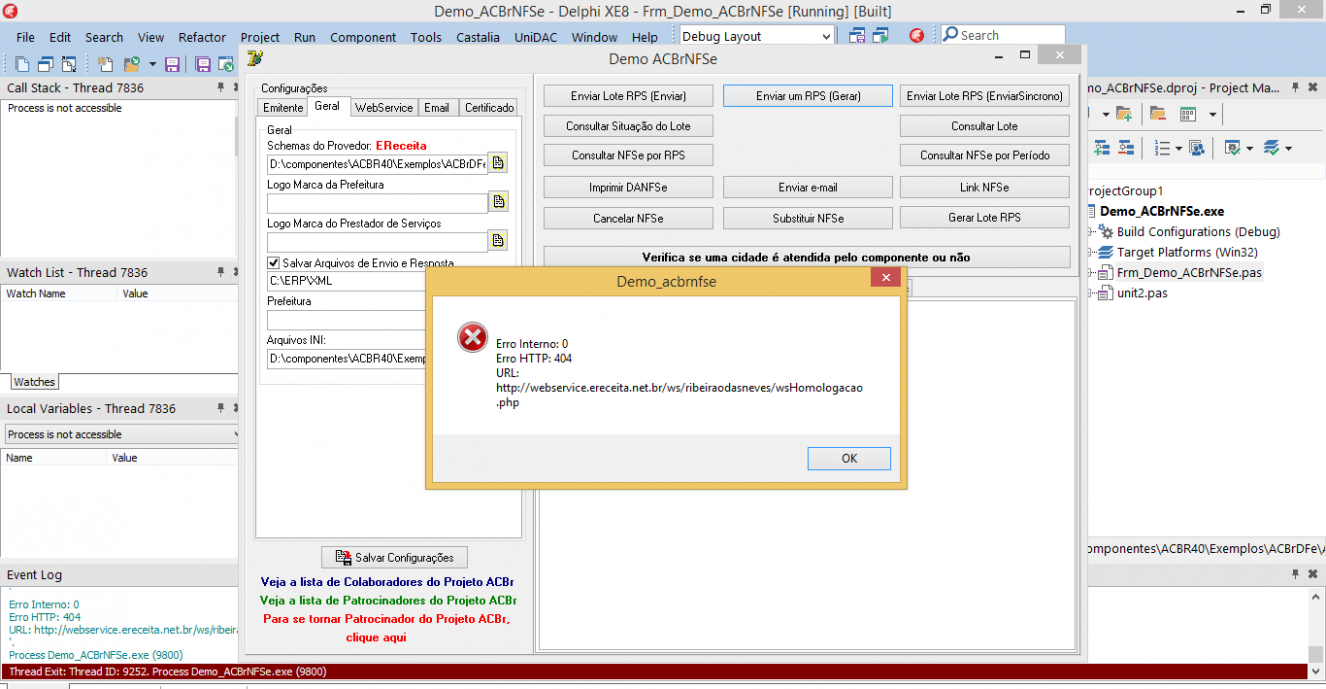
Task: Click the Open Project toolbar icon
Action: pyautogui.click(x=131, y=64)
